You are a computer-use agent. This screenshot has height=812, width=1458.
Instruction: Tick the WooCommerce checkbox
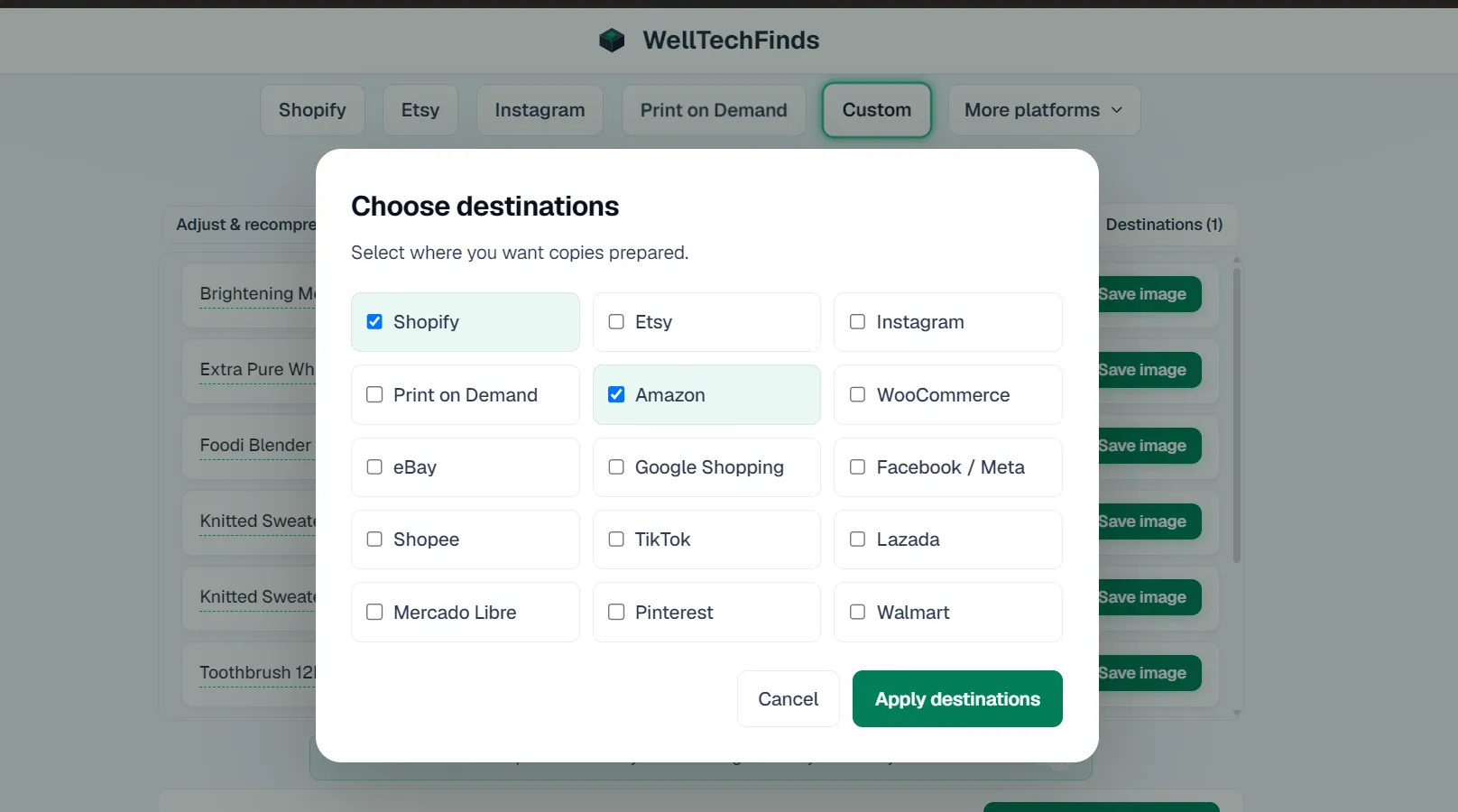[857, 394]
